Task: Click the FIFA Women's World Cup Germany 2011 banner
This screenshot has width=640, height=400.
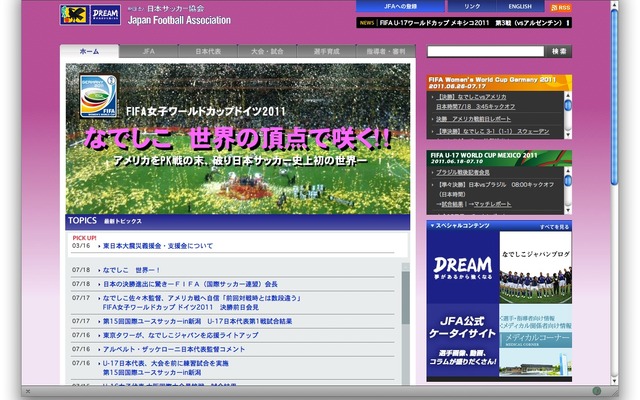Action: click(499, 83)
